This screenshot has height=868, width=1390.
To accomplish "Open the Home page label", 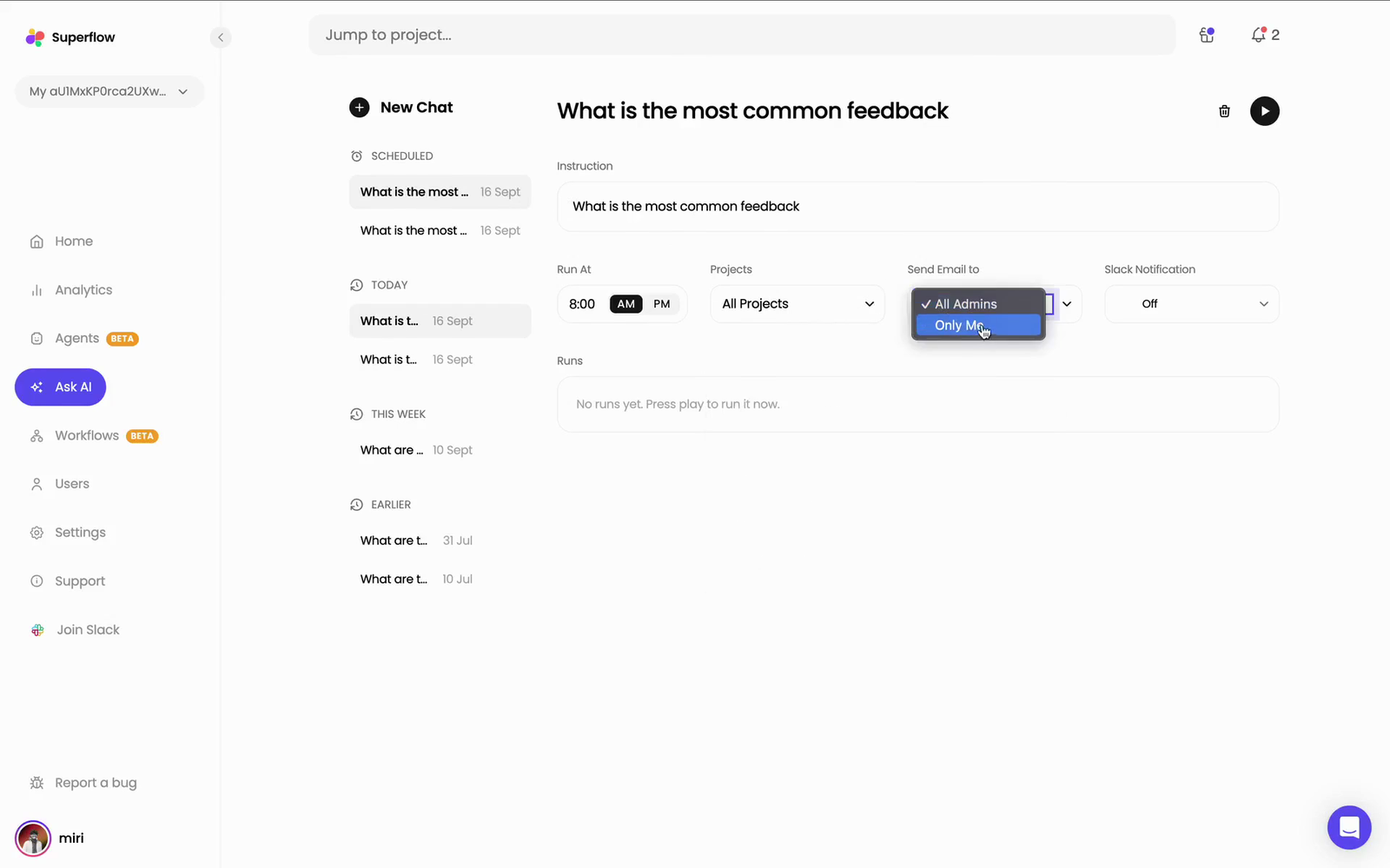I will 74,242.
